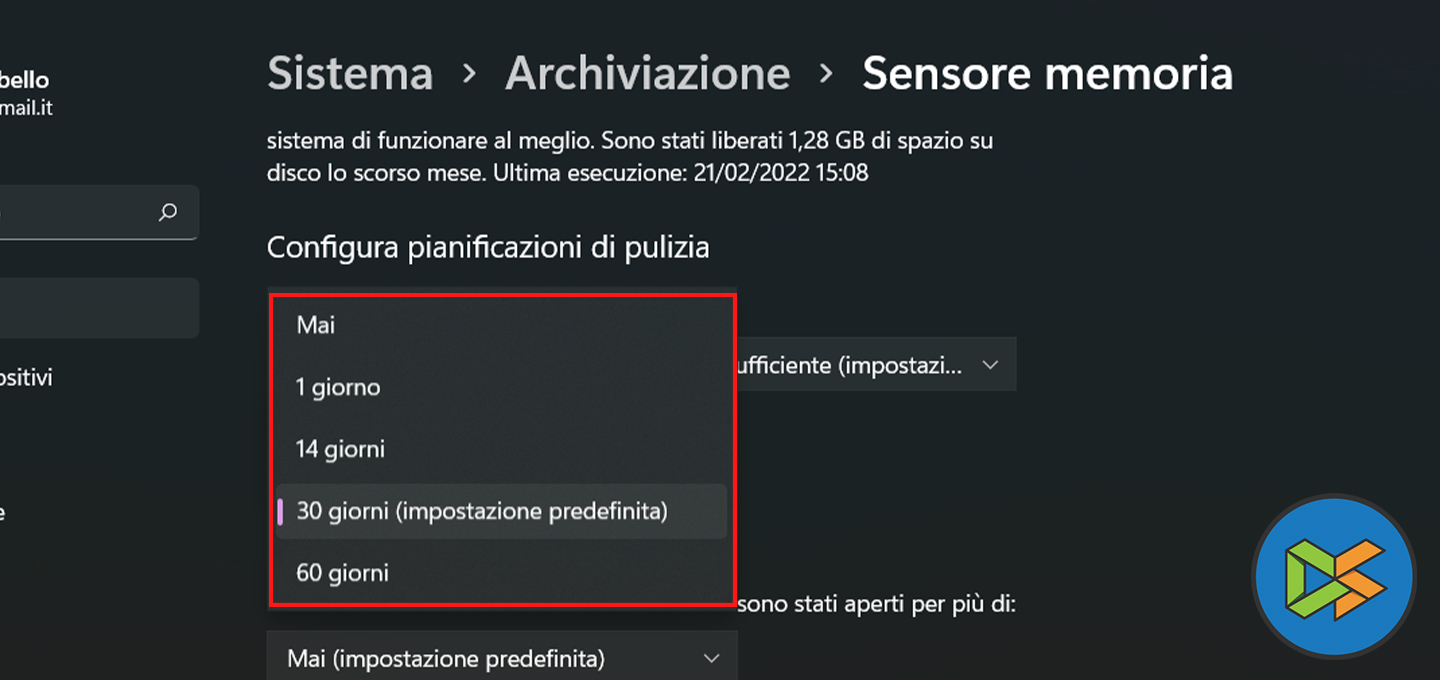Open the sidebar item ending in 'ositivi'
Screen dimensions: 1440x680
[x=26, y=378]
